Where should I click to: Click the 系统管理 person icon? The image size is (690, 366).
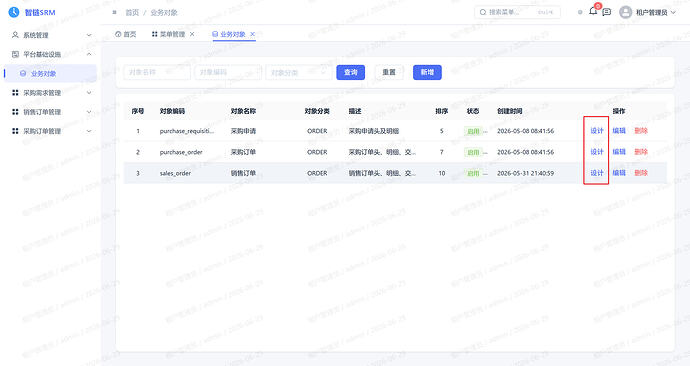click(x=15, y=35)
